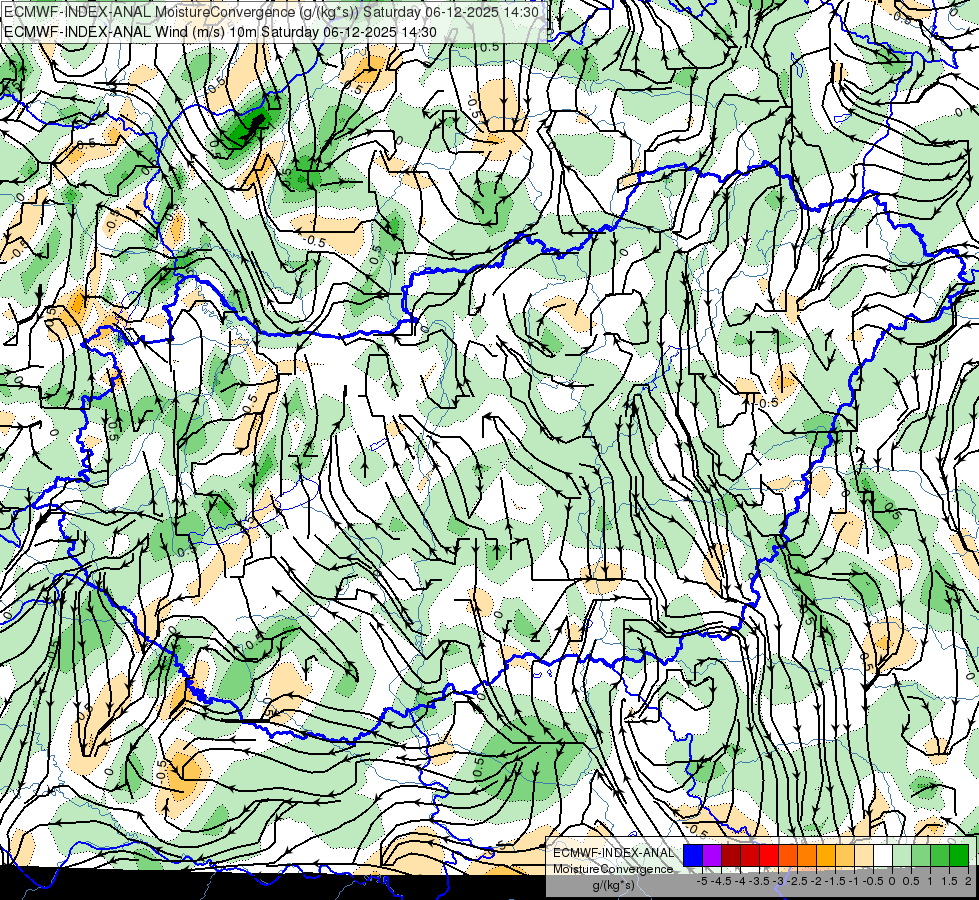
Task: Click the '-2.5' value on the legend scale
Action: pyautogui.click(x=795, y=881)
